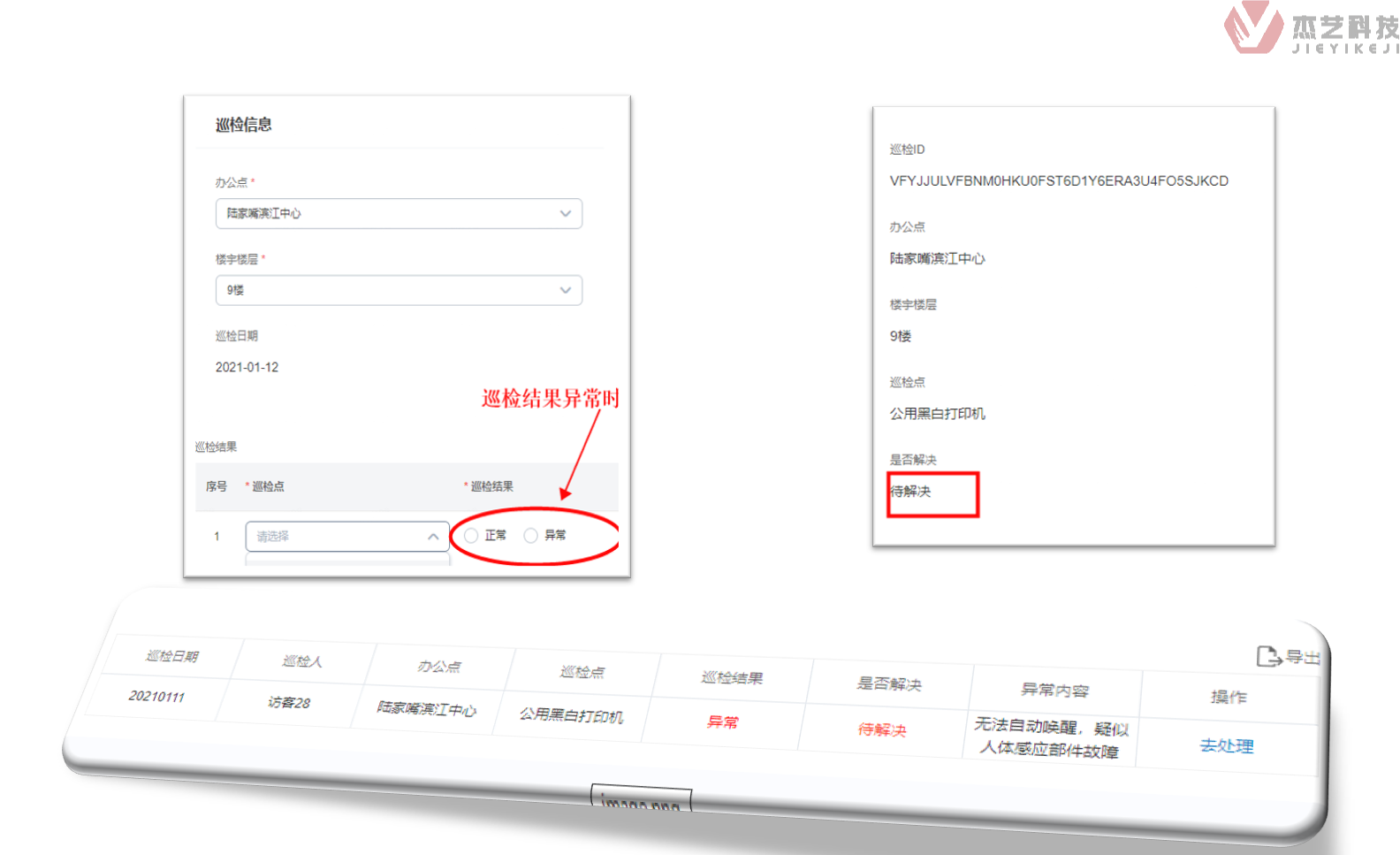Click the 巡检信息 form title
This screenshot has width=1400, height=855.
point(244,125)
